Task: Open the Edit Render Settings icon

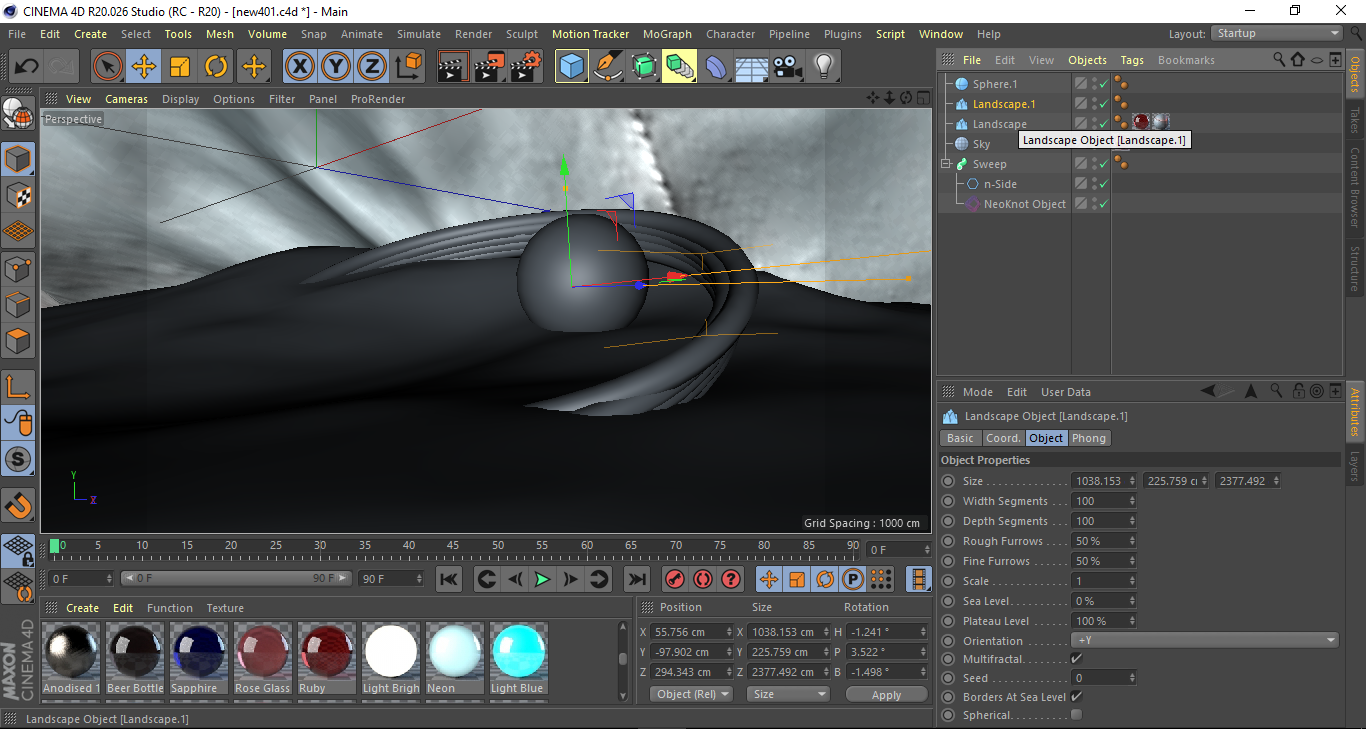Action: pyautogui.click(x=526, y=67)
